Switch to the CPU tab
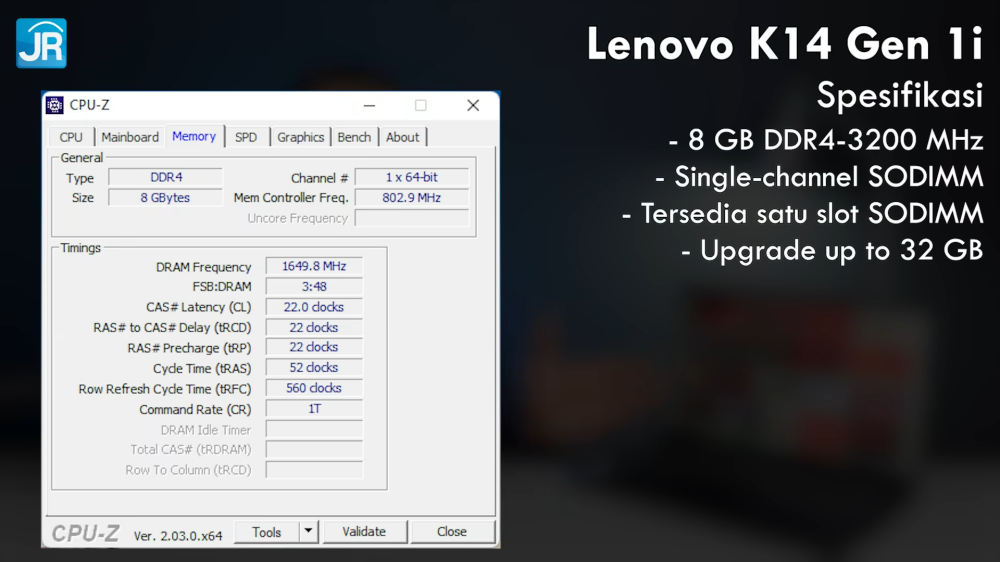This screenshot has width=1000, height=562. tap(71, 137)
